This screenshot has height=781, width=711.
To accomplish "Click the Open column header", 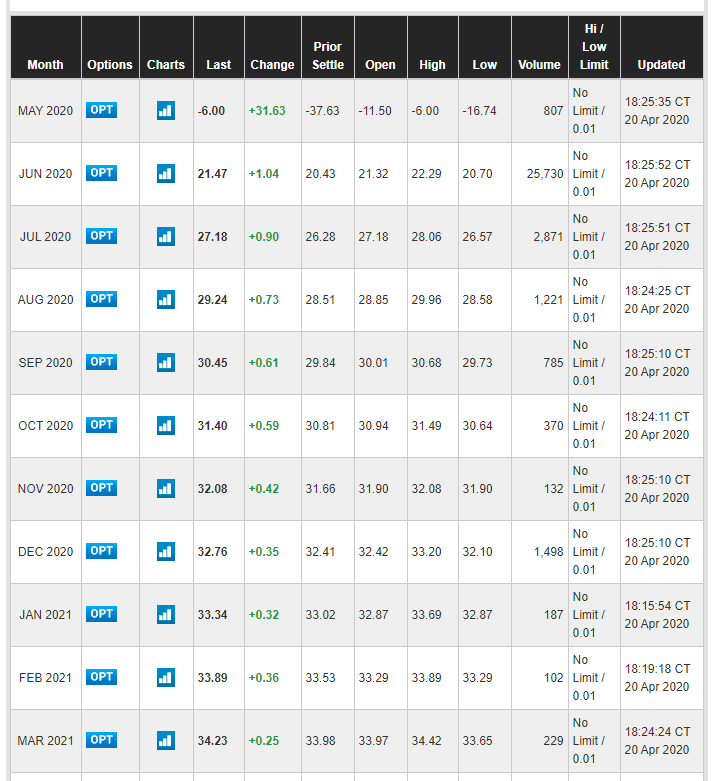I will click(x=381, y=47).
